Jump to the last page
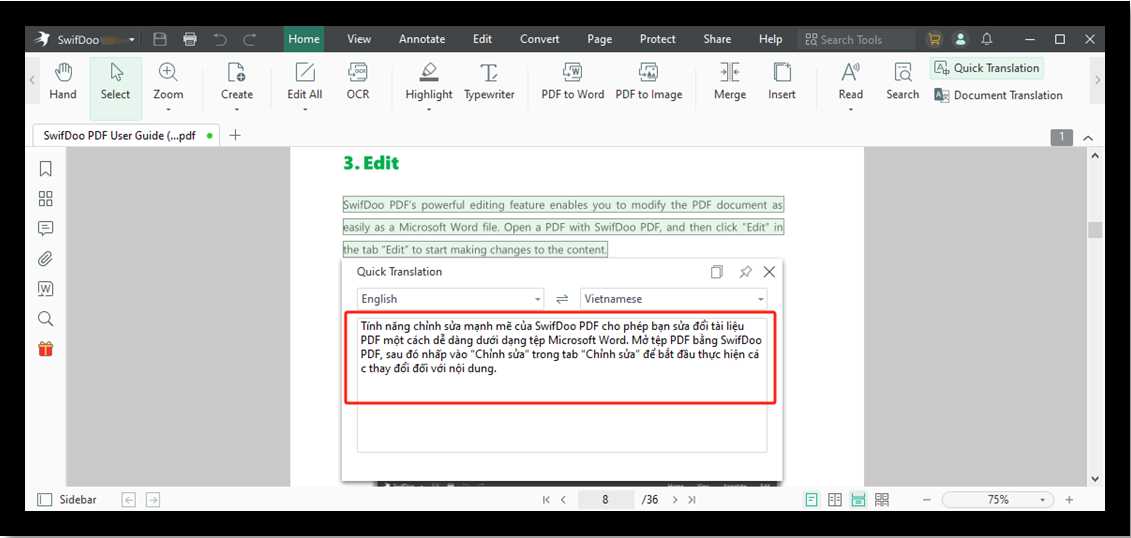1131x538 pixels. click(x=692, y=499)
